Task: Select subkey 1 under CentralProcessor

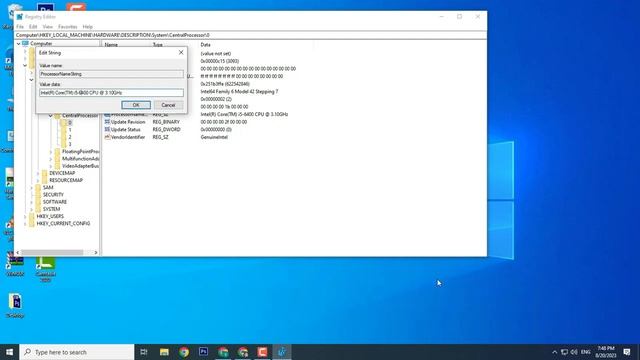Action: click(x=70, y=130)
